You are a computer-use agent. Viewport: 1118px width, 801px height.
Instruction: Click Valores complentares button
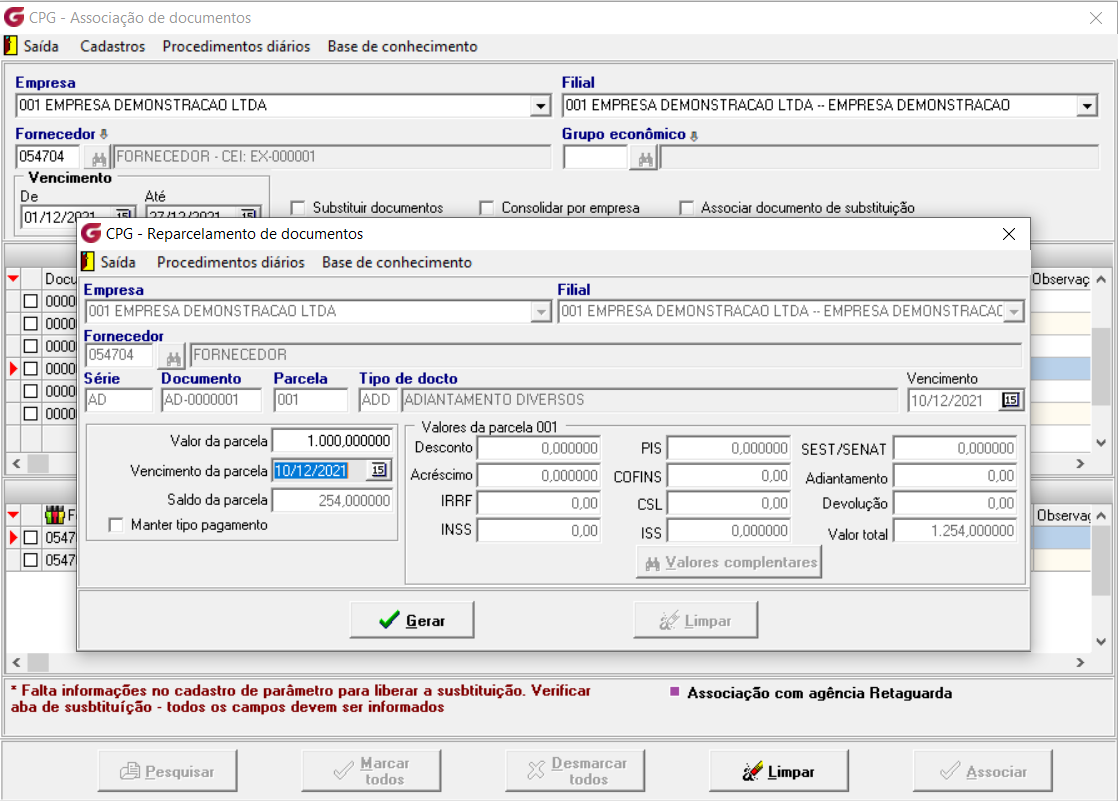point(729,562)
